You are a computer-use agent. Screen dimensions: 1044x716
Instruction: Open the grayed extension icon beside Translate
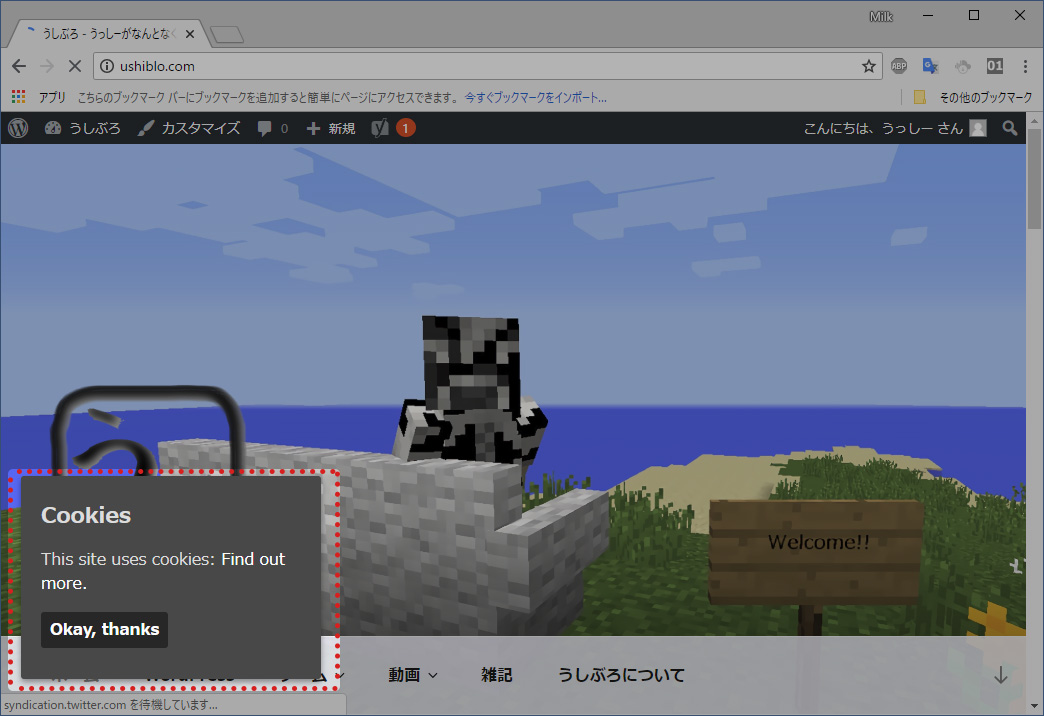coord(963,66)
